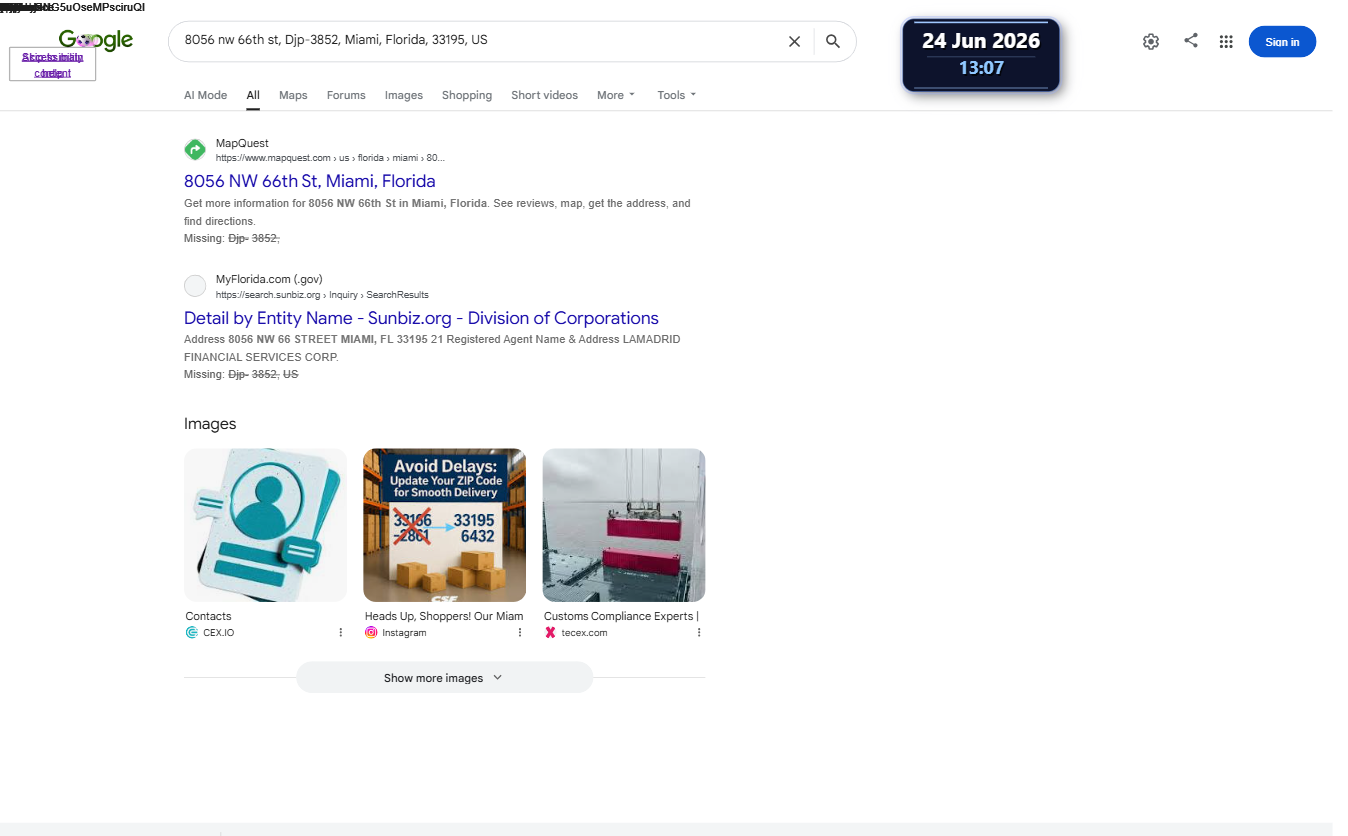Switch to the Maps tab
This screenshot has height=836, width=1348.
coord(293,95)
